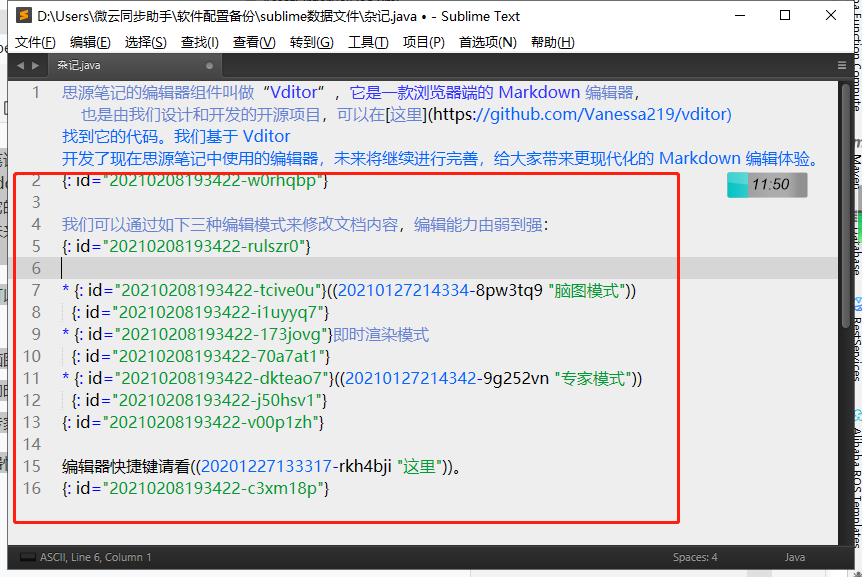
Task: Click the github.com/Vanessa219/vditor URL text
Action: (x=610, y=114)
